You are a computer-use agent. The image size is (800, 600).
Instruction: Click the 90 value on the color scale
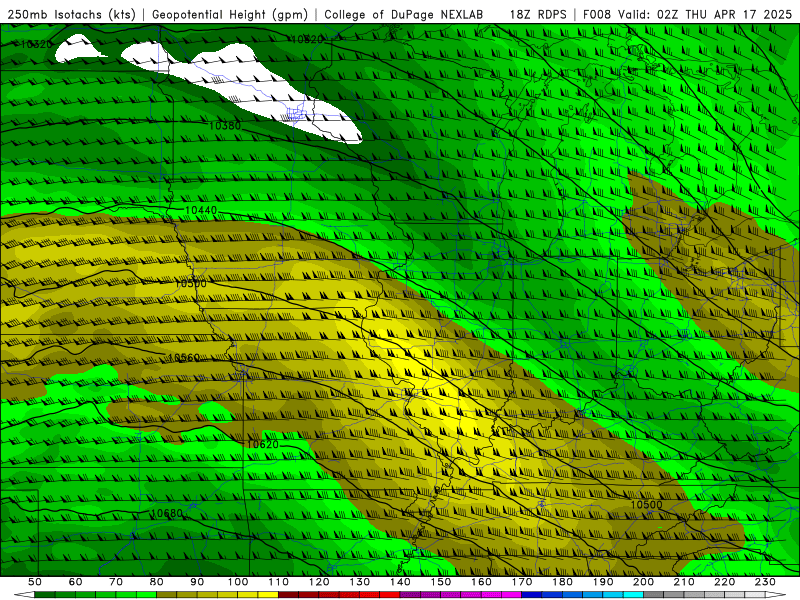pyautogui.click(x=197, y=582)
